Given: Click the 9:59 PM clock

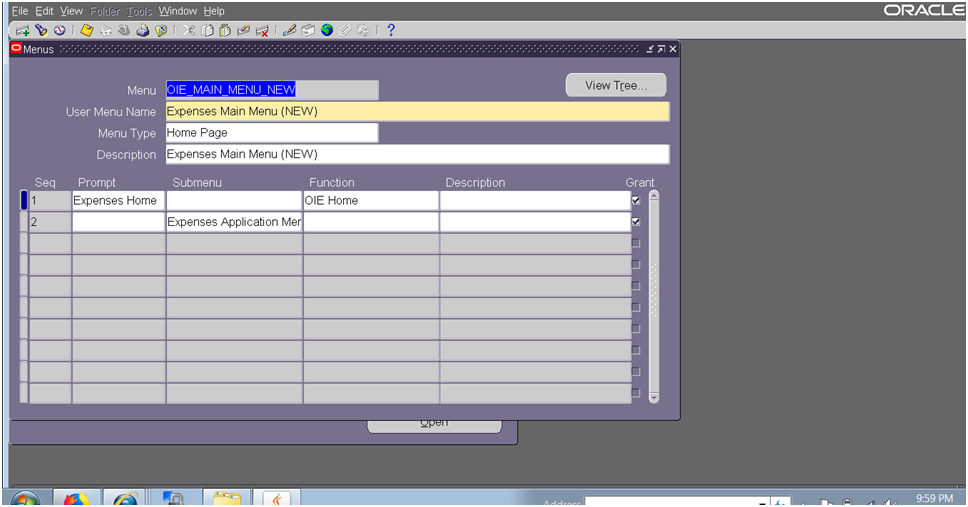Looking at the screenshot, I should tap(935, 498).
